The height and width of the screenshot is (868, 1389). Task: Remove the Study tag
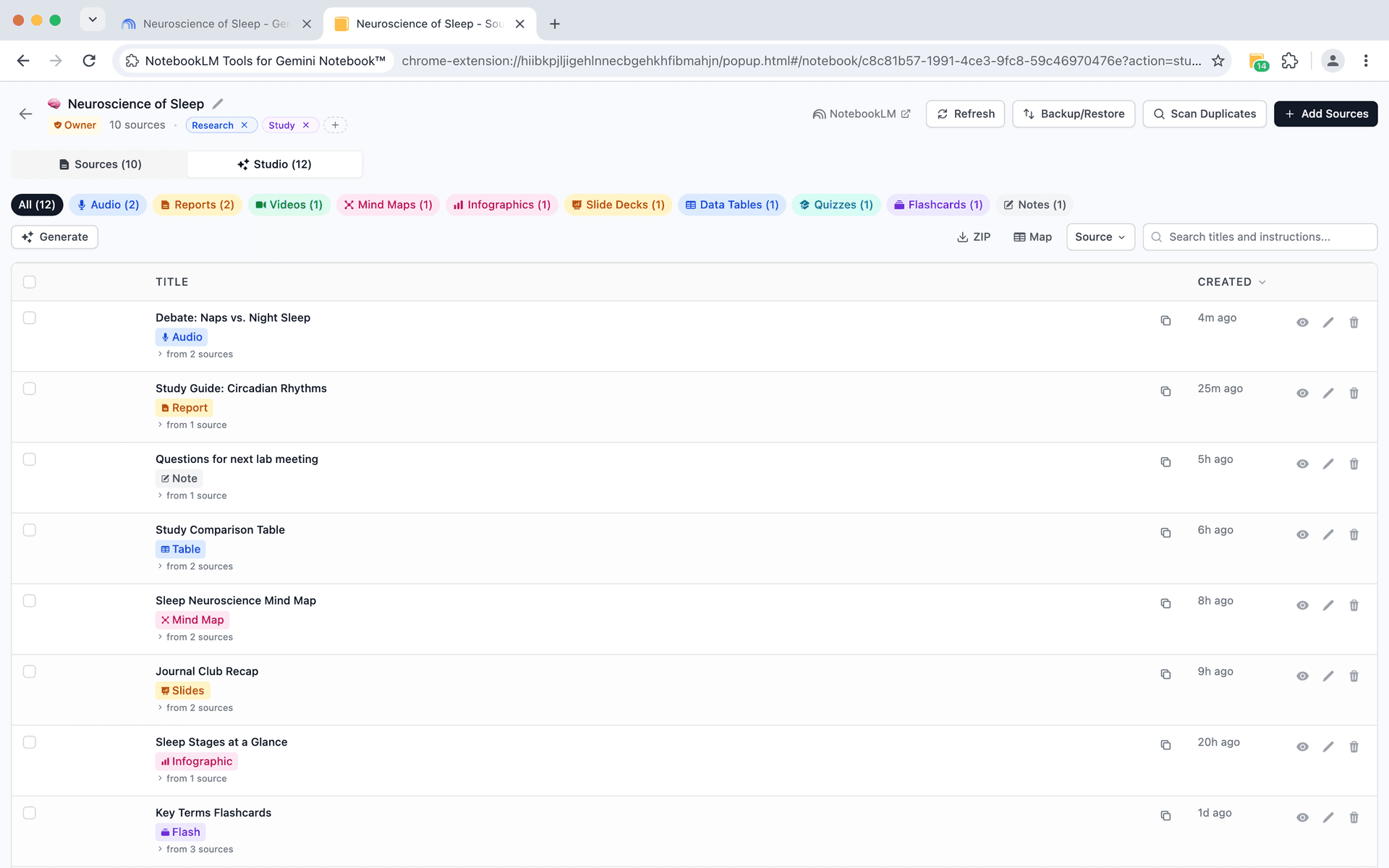pos(306,125)
